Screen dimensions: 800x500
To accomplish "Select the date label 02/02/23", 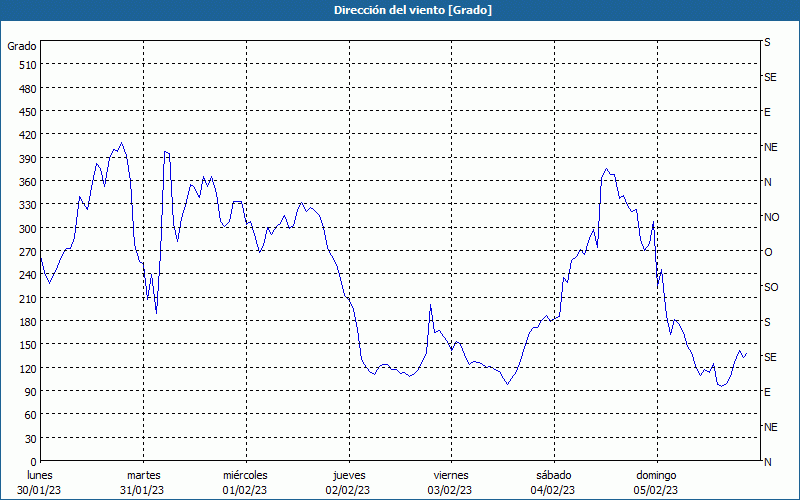I will point(348,490).
